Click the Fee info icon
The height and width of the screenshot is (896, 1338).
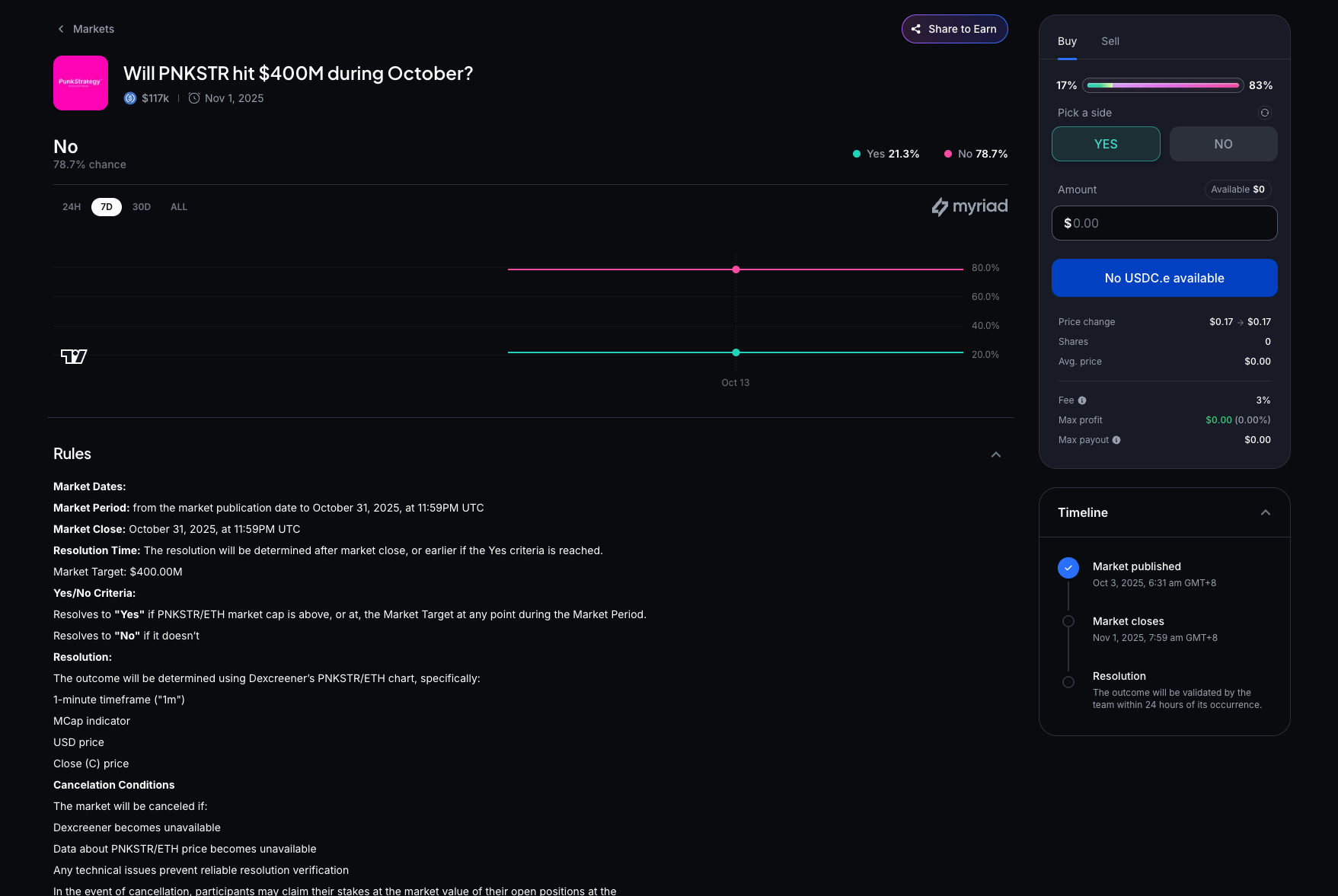coord(1082,400)
